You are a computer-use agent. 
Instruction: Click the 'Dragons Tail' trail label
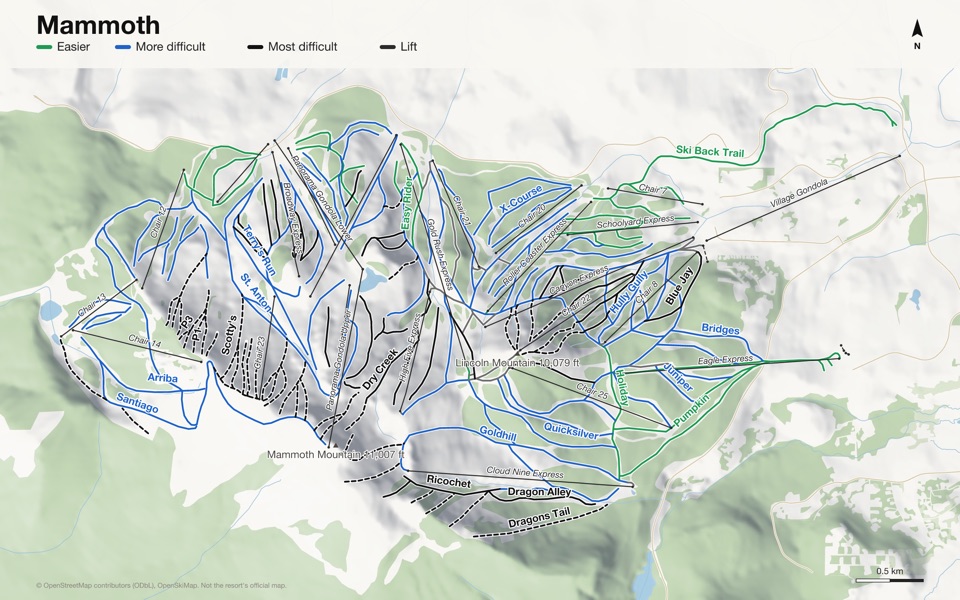pyautogui.click(x=539, y=518)
